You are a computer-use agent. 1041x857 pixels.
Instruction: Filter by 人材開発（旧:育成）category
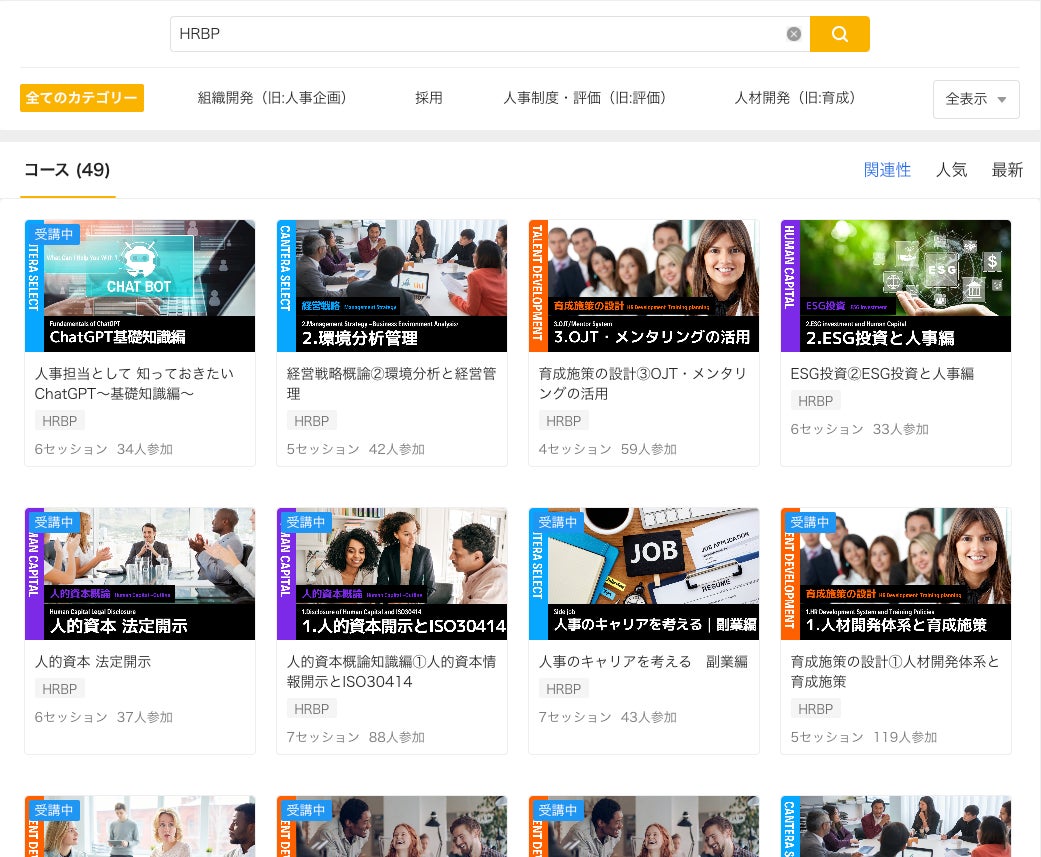click(795, 98)
